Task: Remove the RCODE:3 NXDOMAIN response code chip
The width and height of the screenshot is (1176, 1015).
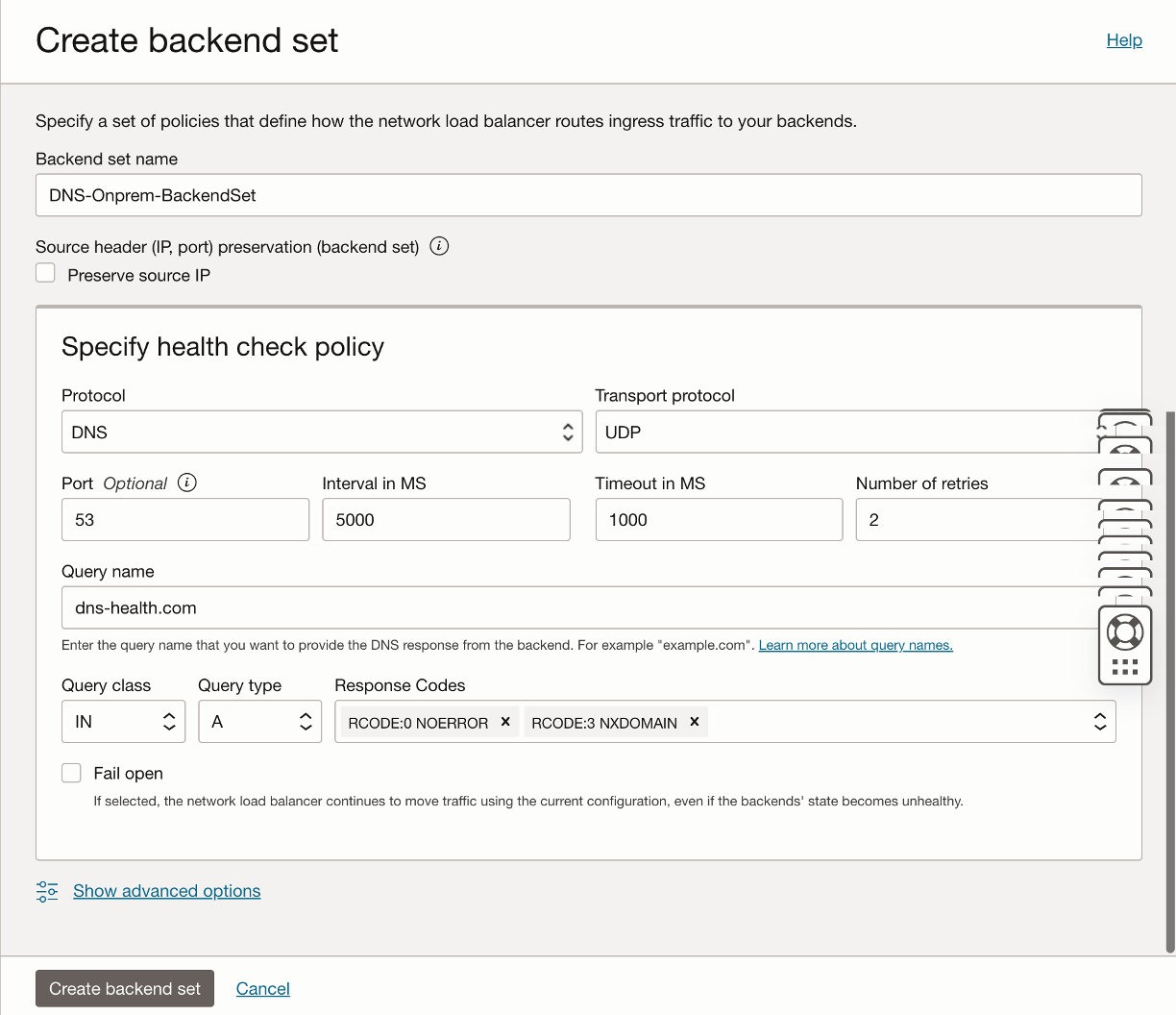Action: click(694, 721)
